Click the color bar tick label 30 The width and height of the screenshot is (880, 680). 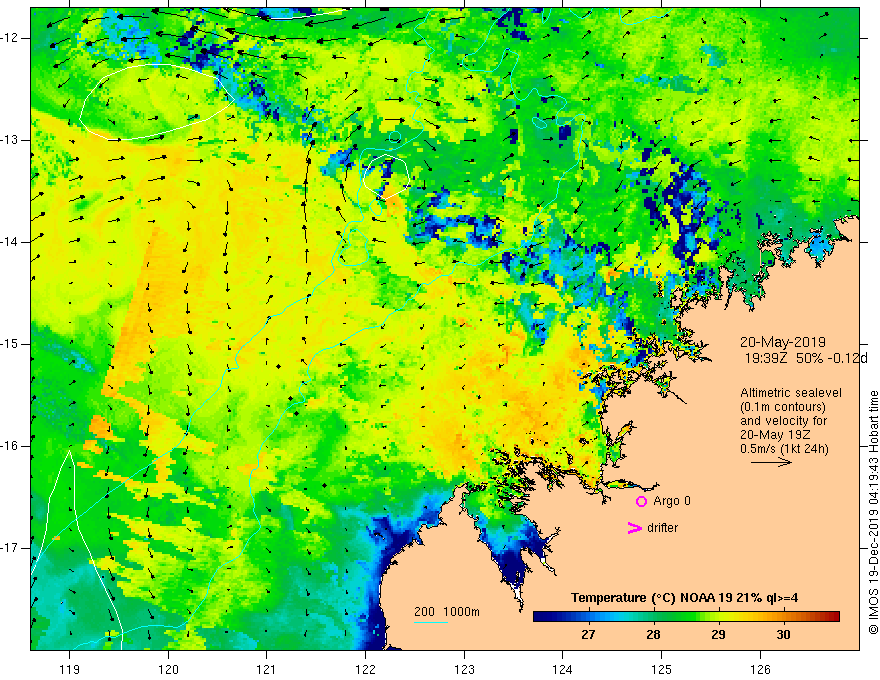(783, 635)
